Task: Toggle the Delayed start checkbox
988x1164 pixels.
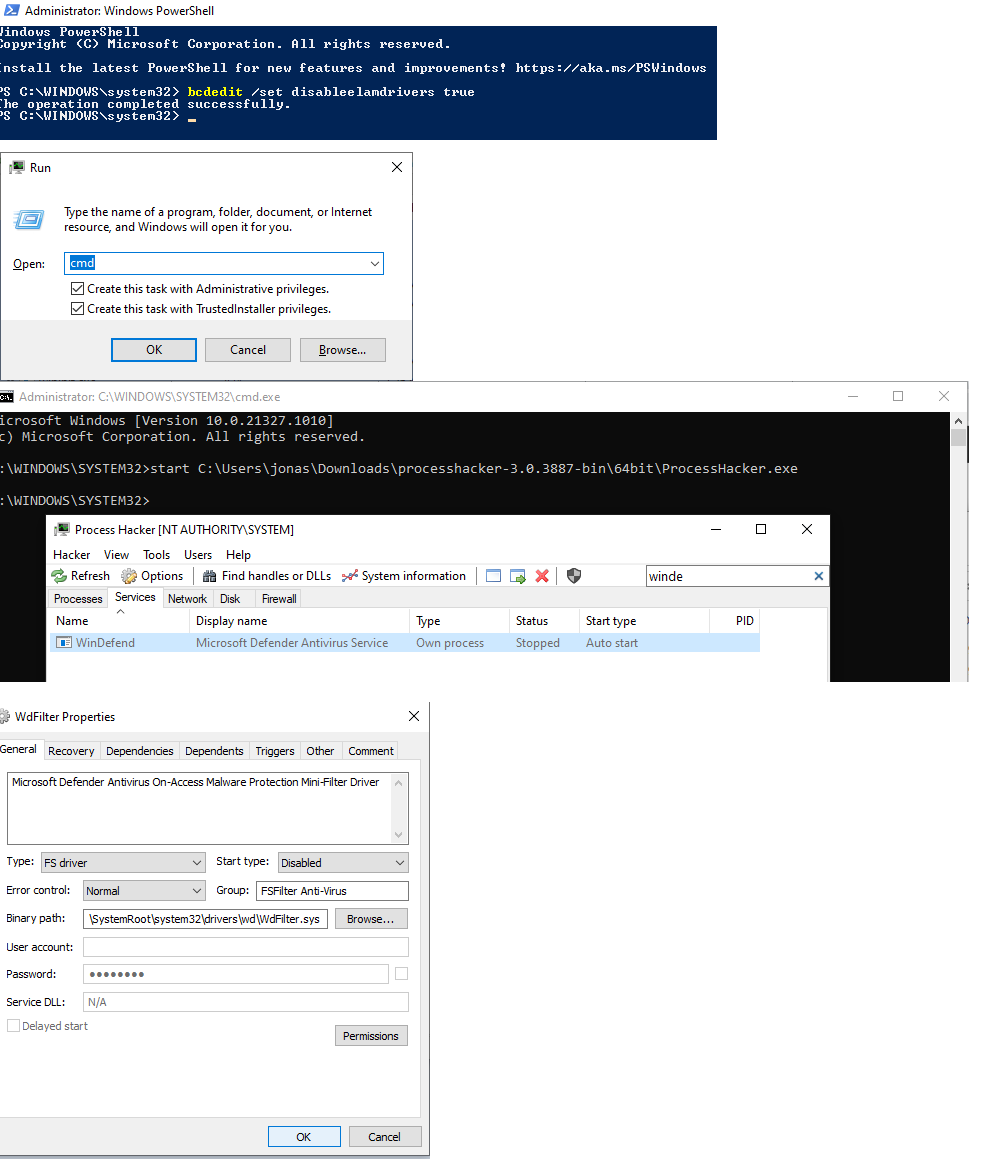Action: click(x=13, y=1026)
